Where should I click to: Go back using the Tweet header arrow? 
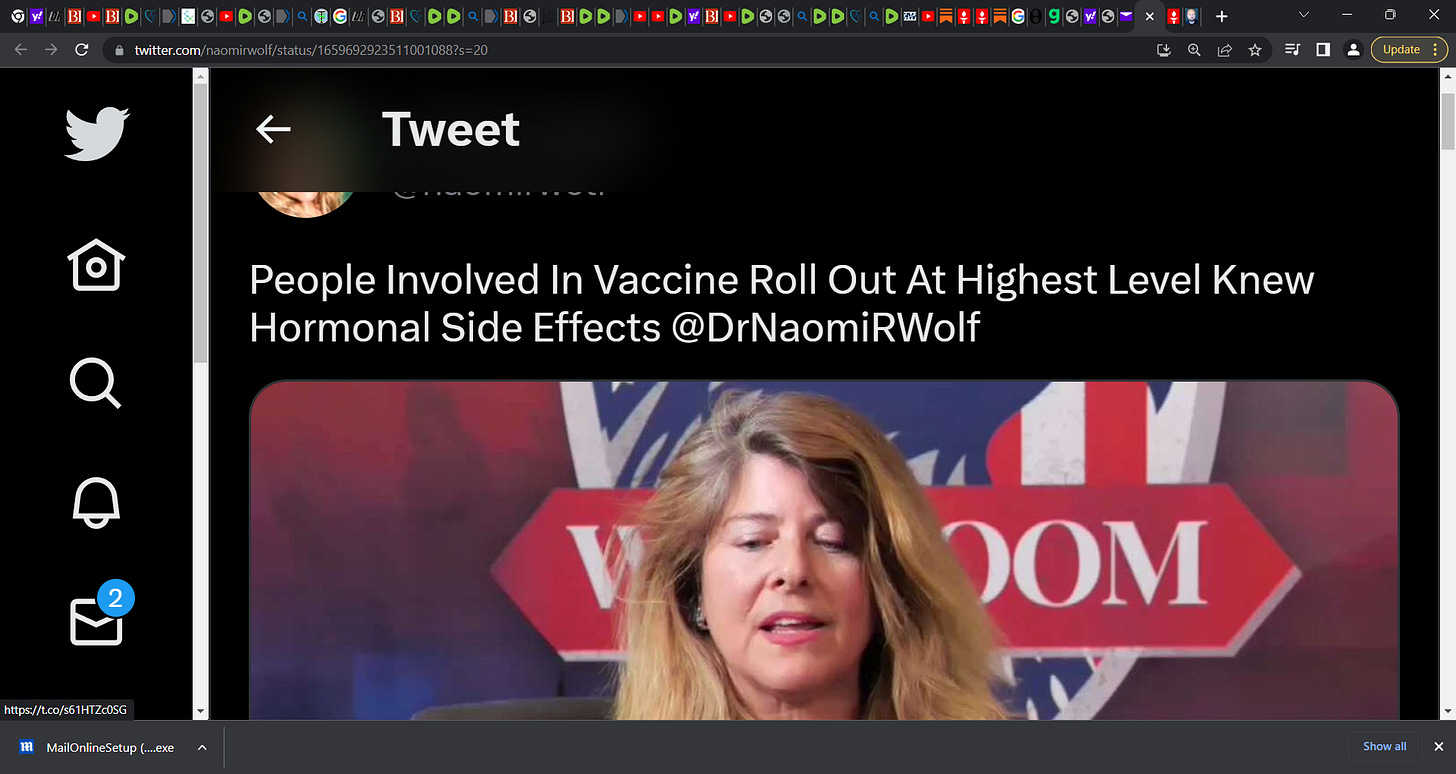pyautogui.click(x=273, y=129)
